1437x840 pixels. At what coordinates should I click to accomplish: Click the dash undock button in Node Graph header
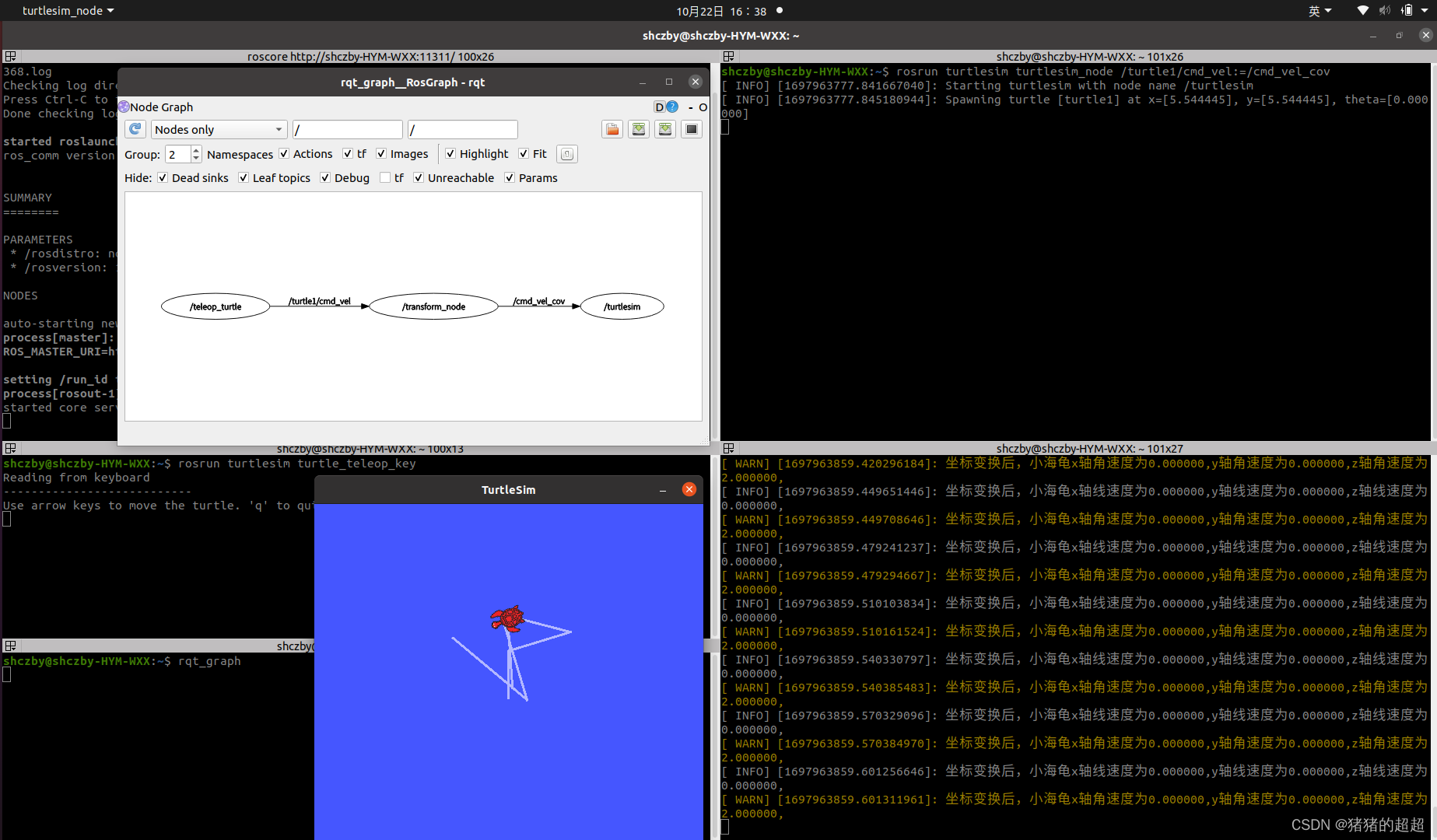690,107
